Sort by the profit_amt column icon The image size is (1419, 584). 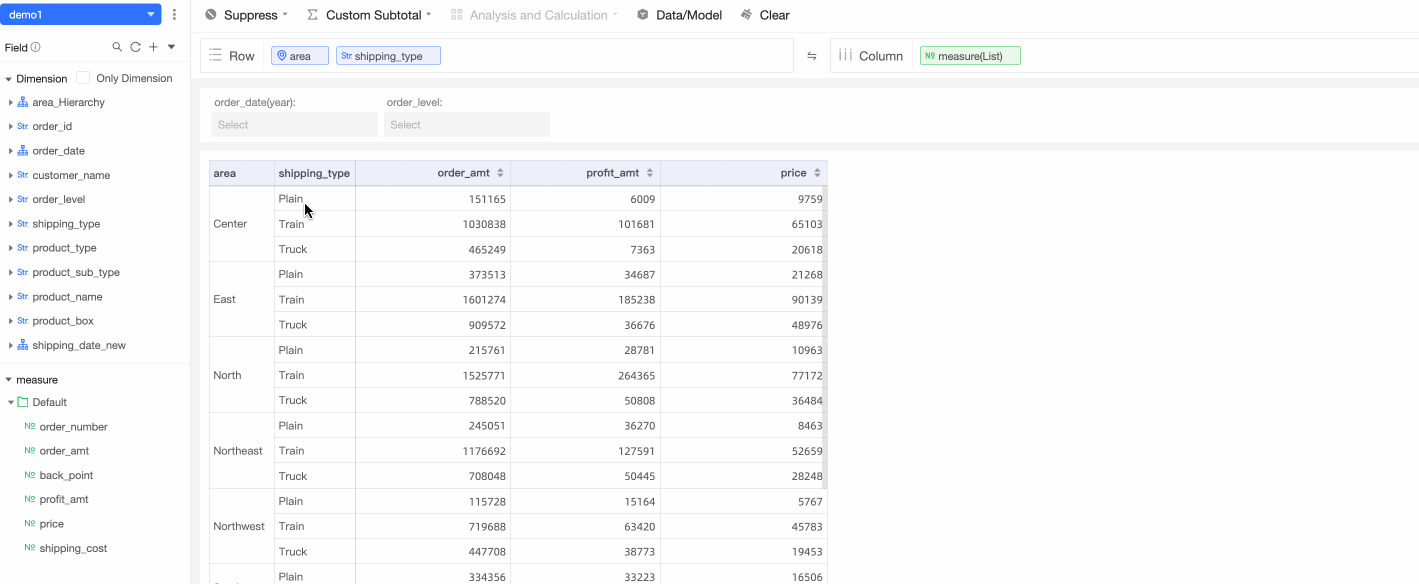click(650, 173)
